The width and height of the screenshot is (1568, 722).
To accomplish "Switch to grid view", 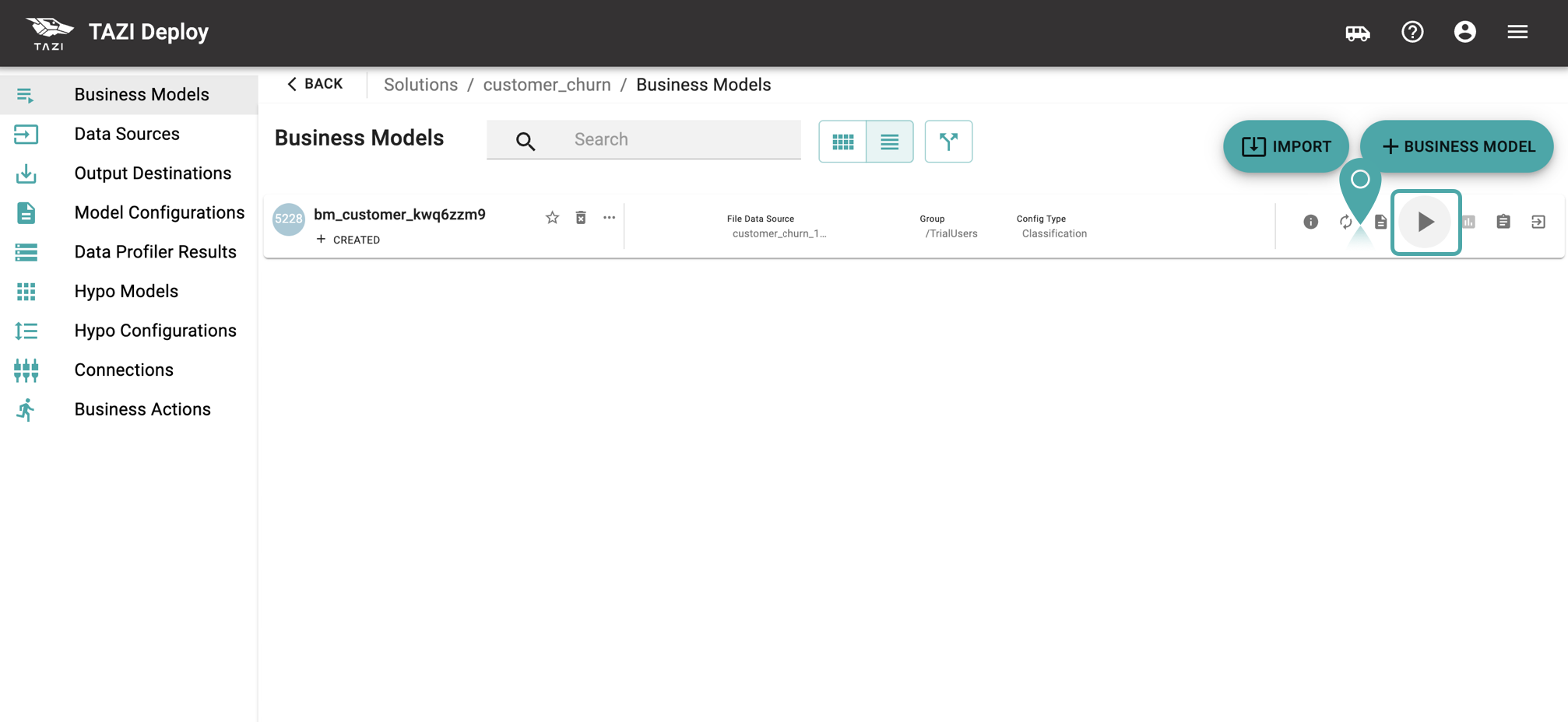I will point(842,142).
